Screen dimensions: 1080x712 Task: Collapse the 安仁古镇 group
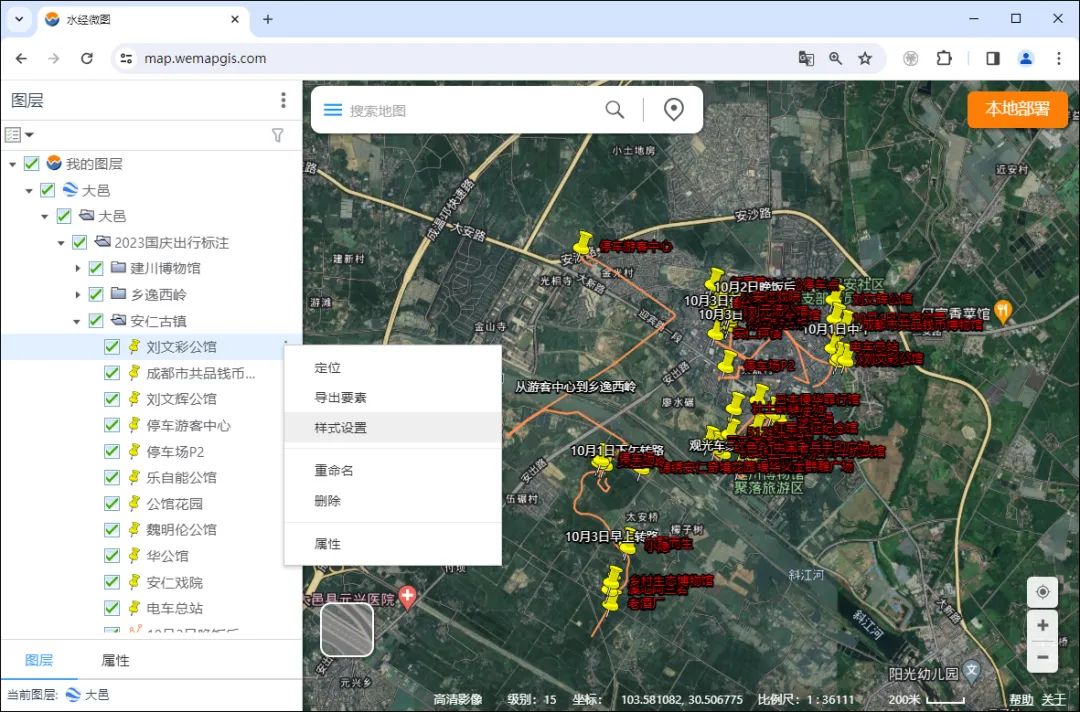tap(78, 321)
